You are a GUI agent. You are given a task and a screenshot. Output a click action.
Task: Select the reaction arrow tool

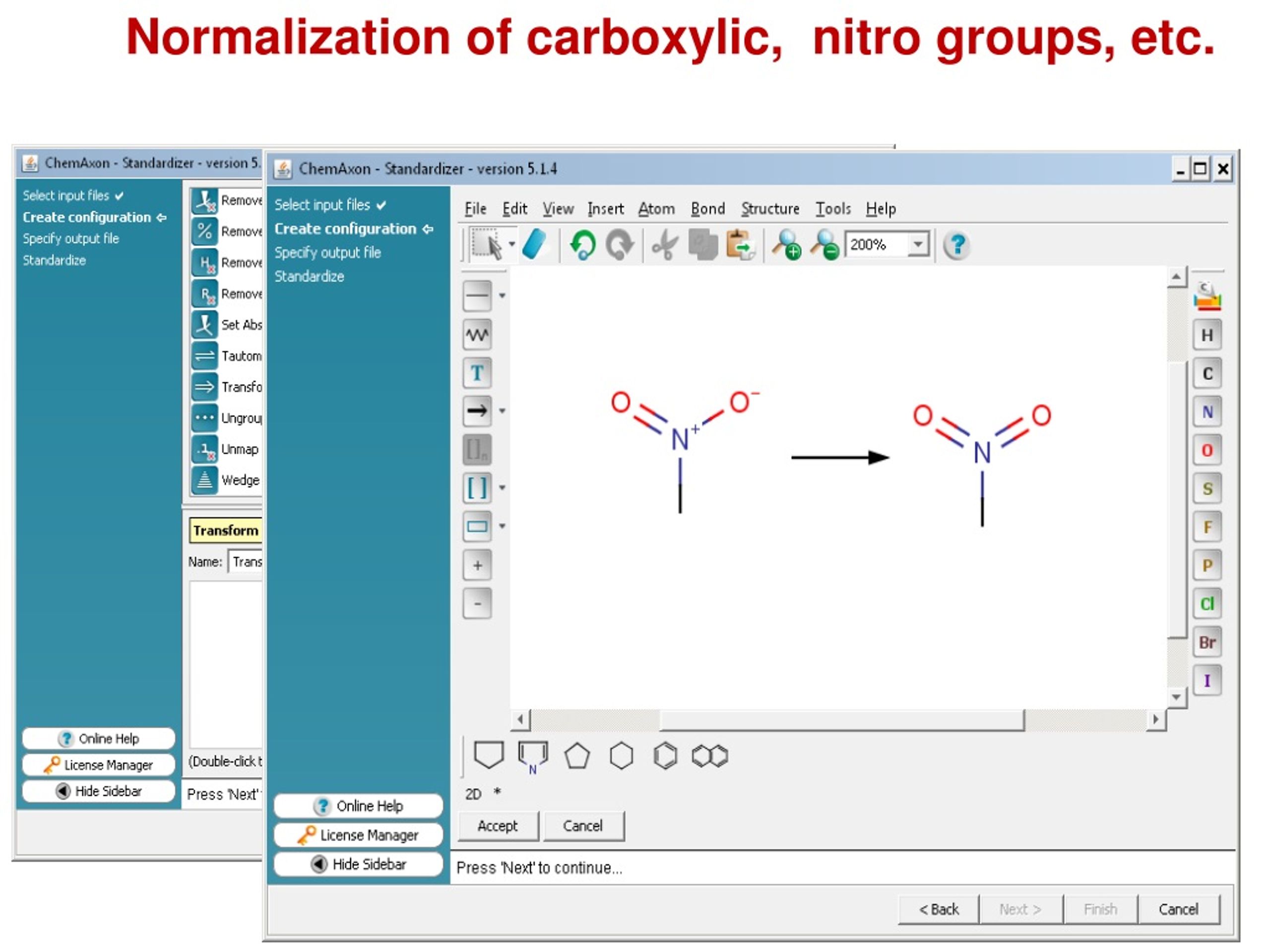477,411
